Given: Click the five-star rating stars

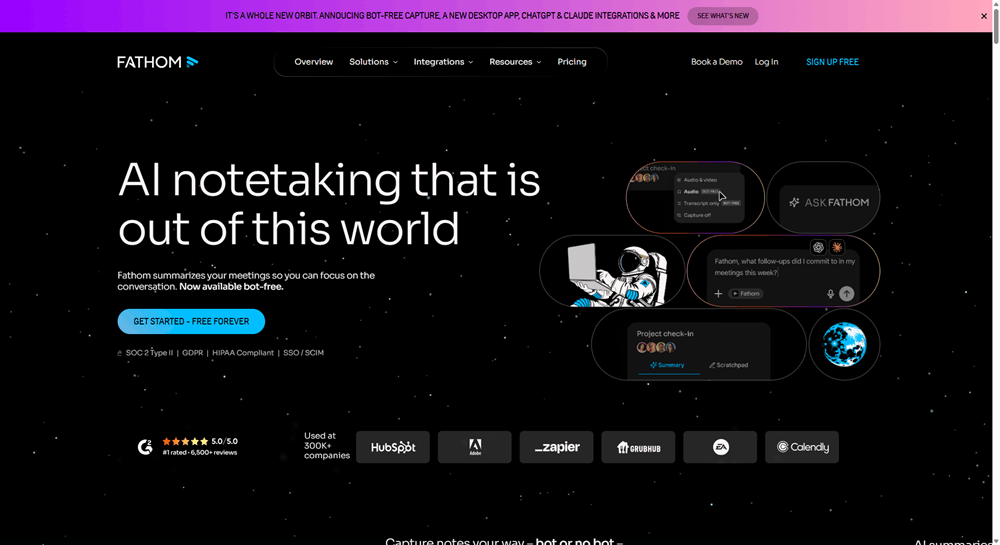Looking at the screenshot, I should [x=185, y=441].
